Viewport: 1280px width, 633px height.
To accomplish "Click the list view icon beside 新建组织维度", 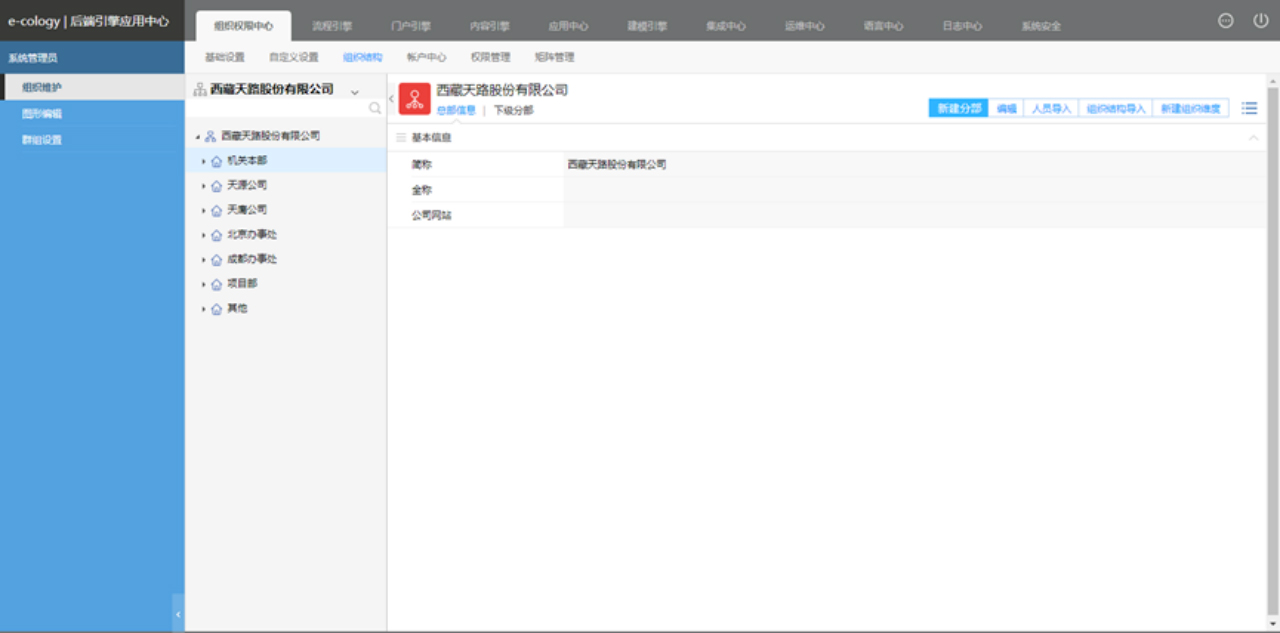I will click(x=1249, y=108).
